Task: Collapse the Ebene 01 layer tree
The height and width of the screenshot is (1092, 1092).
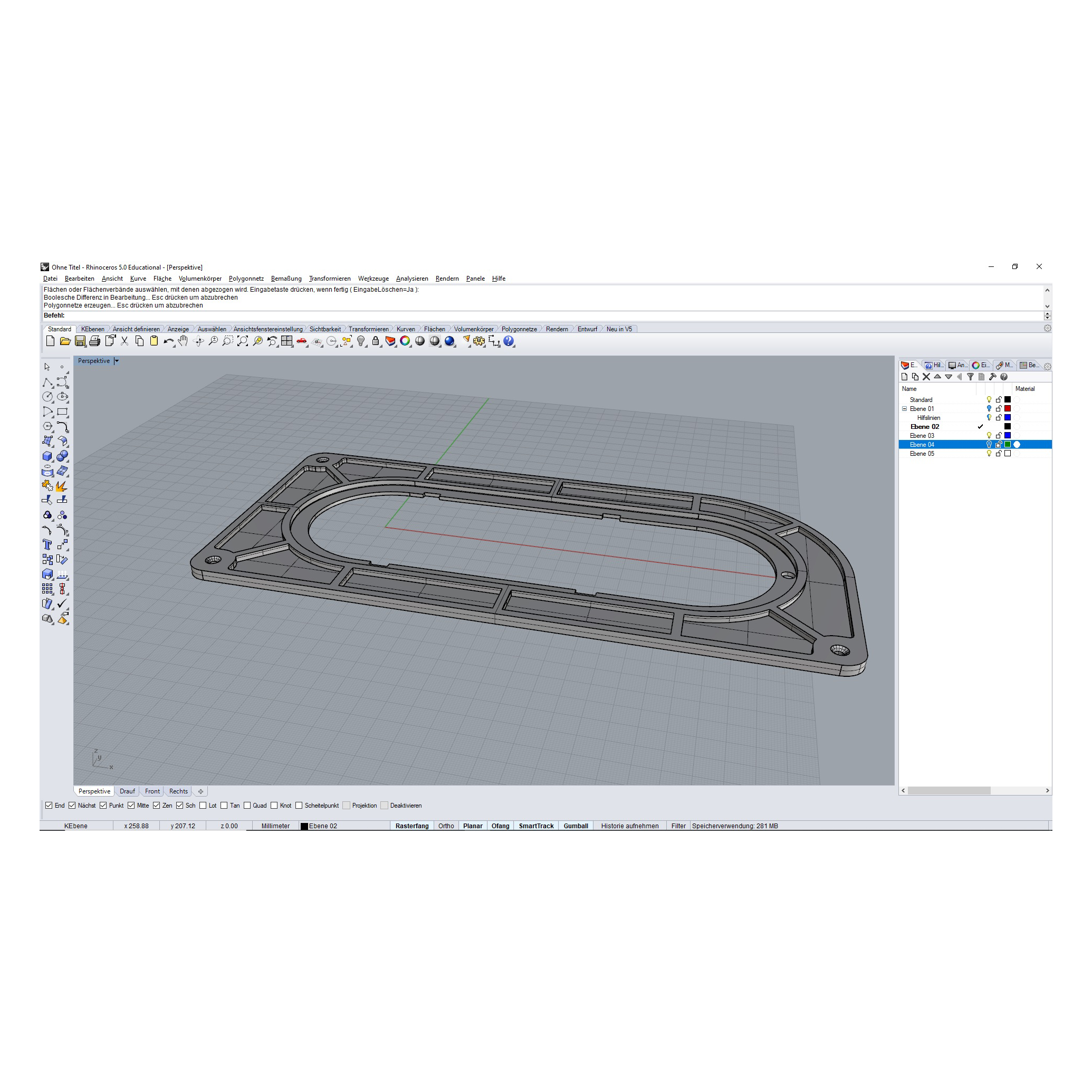Action: click(x=904, y=409)
